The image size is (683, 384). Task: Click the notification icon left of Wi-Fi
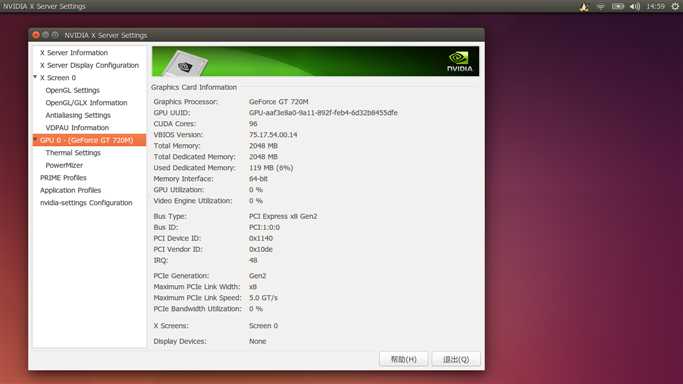[584, 7]
